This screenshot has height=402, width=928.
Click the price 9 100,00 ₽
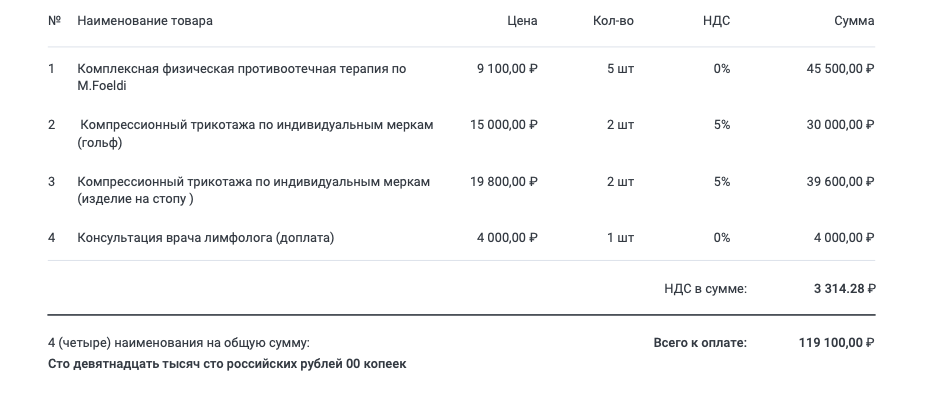[x=507, y=69]
